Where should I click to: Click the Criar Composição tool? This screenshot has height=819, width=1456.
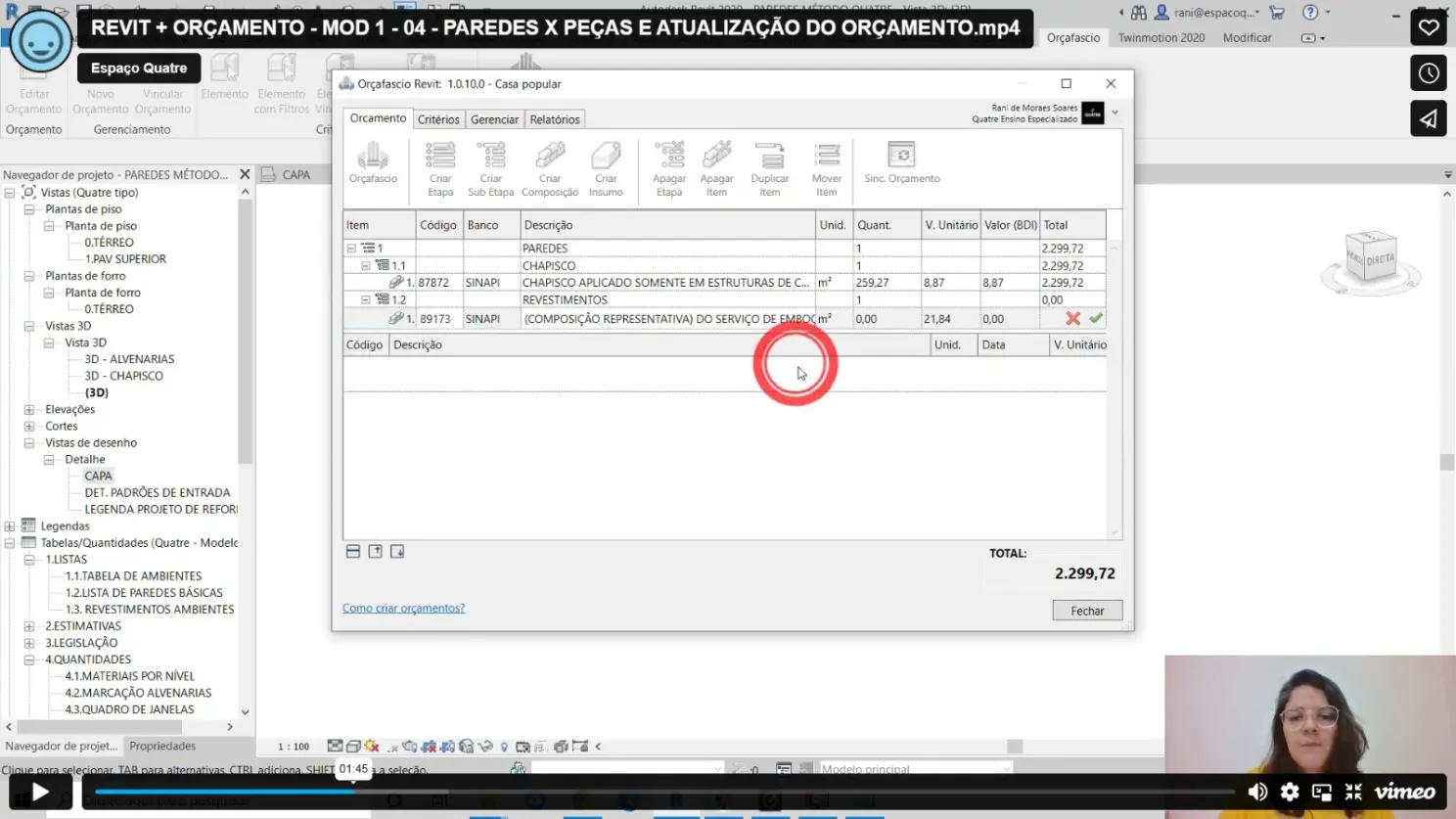tap(550, 169)
